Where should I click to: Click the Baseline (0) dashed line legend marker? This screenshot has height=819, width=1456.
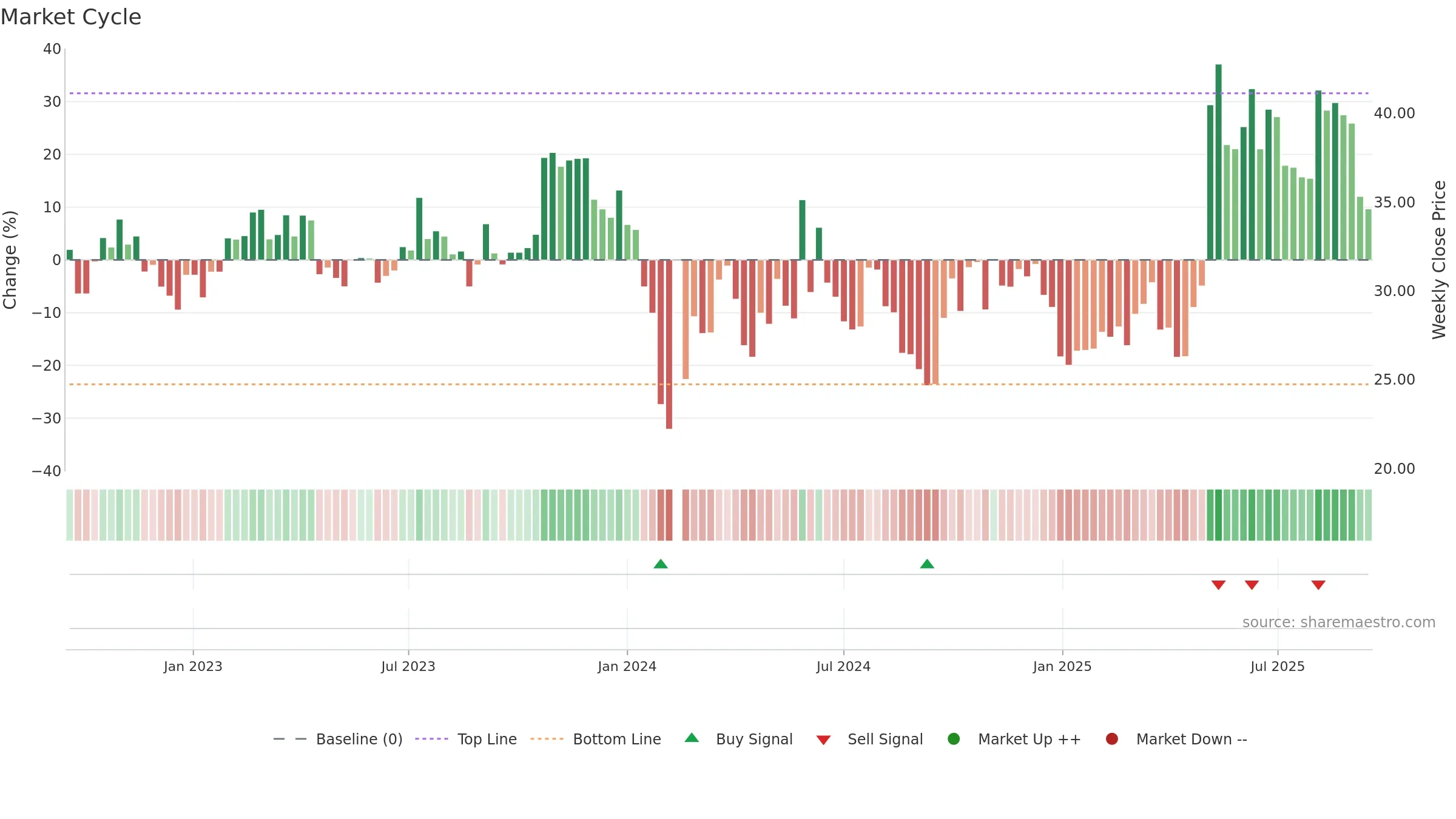click(x=290, y=739)
